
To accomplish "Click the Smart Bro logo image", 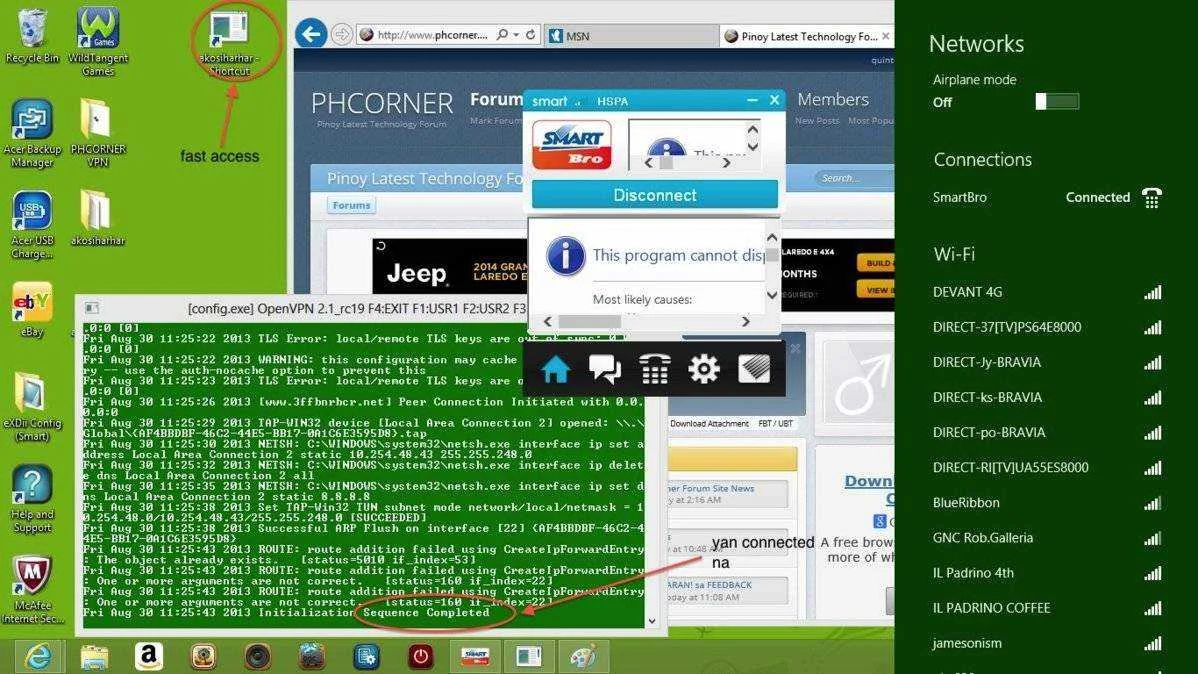I will pos(571,145).
